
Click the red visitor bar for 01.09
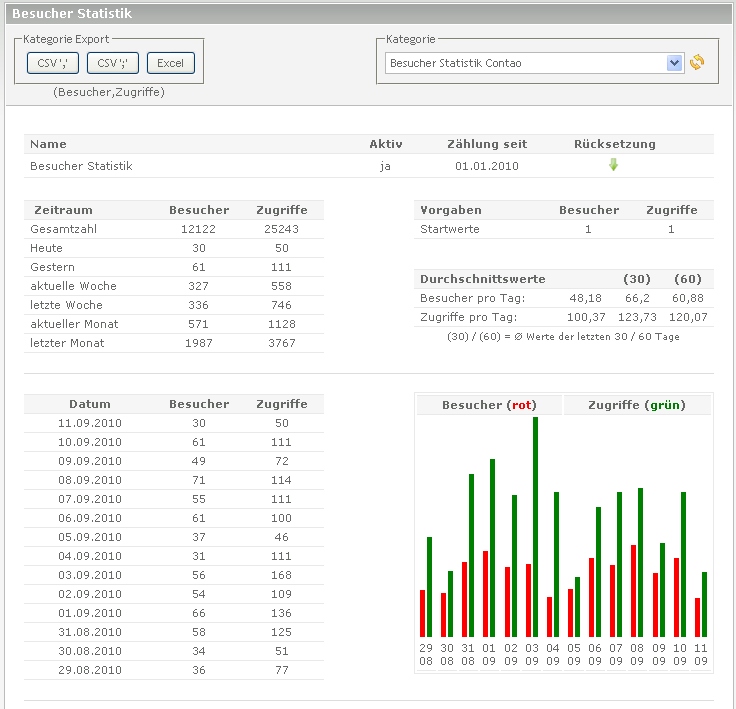485,593
